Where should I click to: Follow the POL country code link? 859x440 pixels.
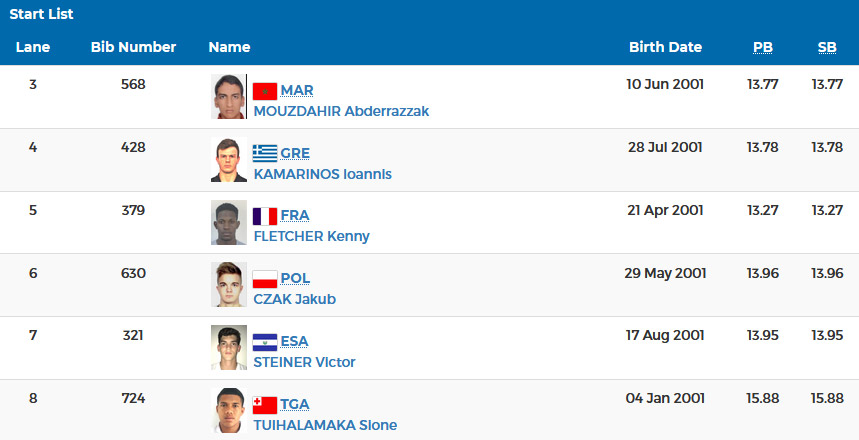(295, 278)
